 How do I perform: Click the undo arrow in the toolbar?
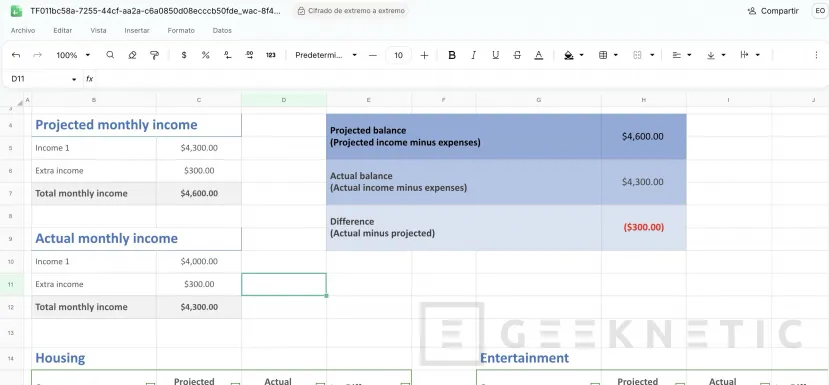(16, 55)
